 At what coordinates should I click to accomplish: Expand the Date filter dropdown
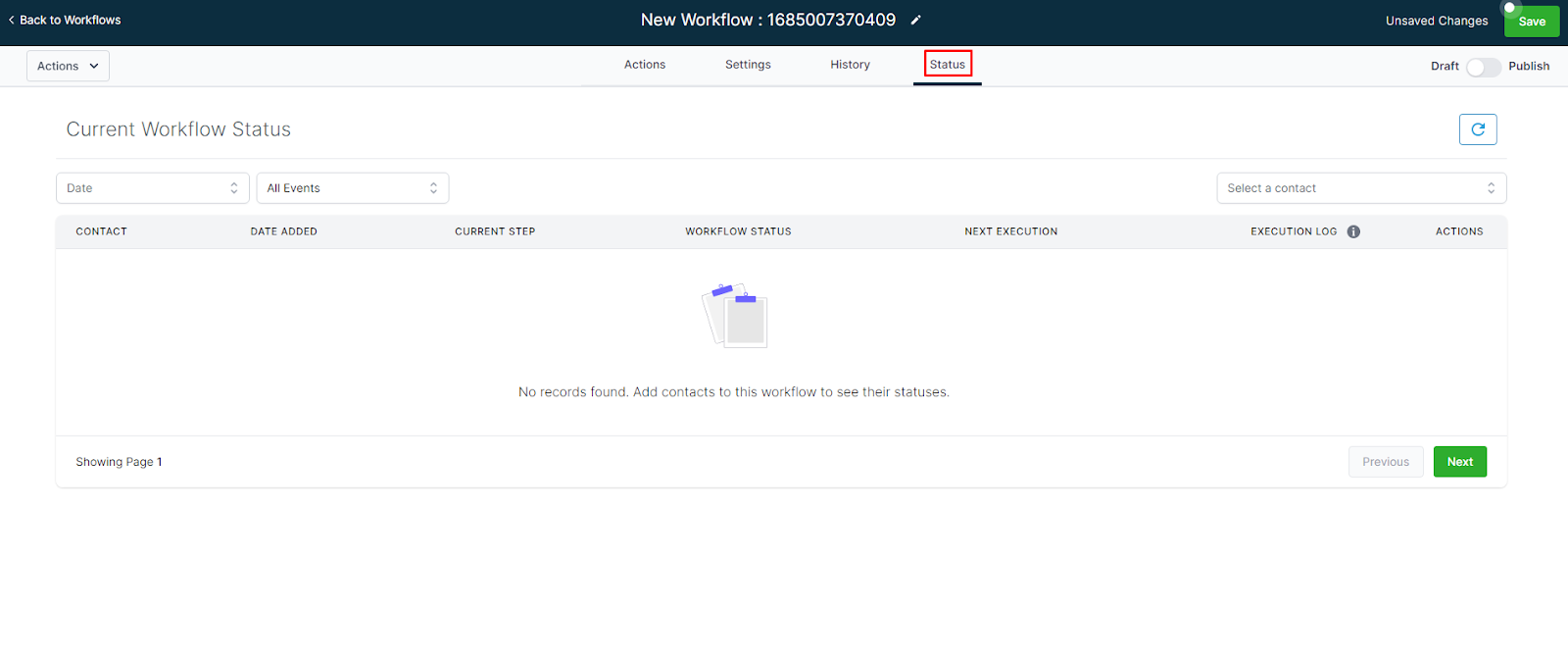pyautogui.click(x=153, y=188)
